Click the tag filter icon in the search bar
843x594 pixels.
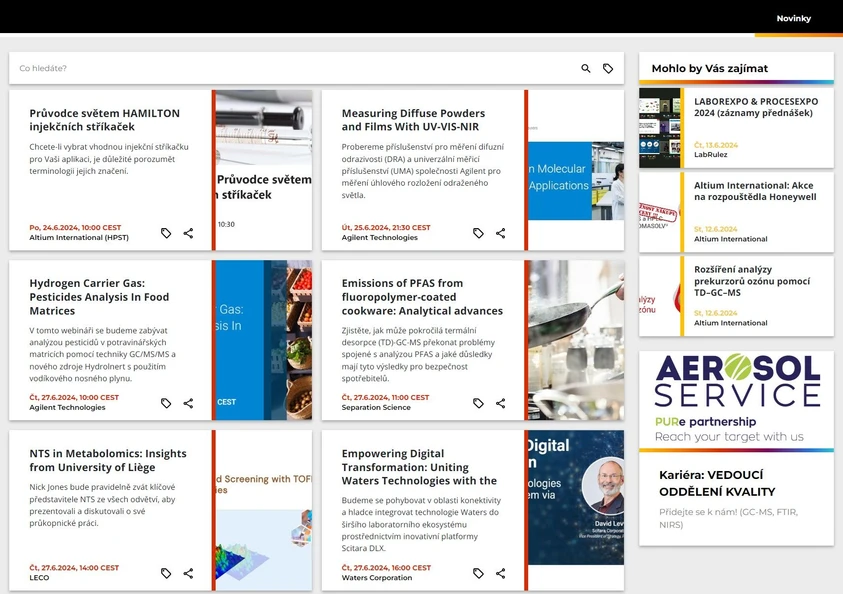pos(608,69)
